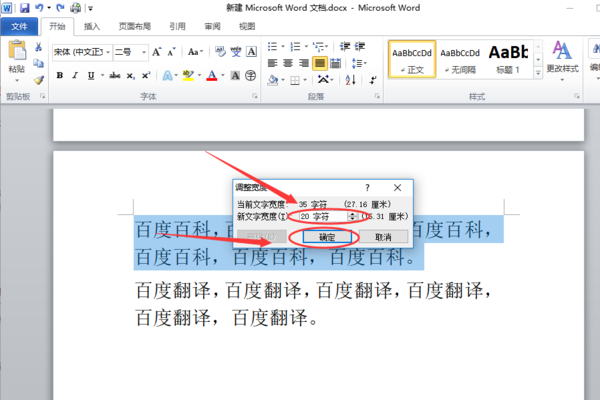The image size is (600, 400).
Task: Click the paragraph Shading paint bucket
Action: (x=273, y=80)
